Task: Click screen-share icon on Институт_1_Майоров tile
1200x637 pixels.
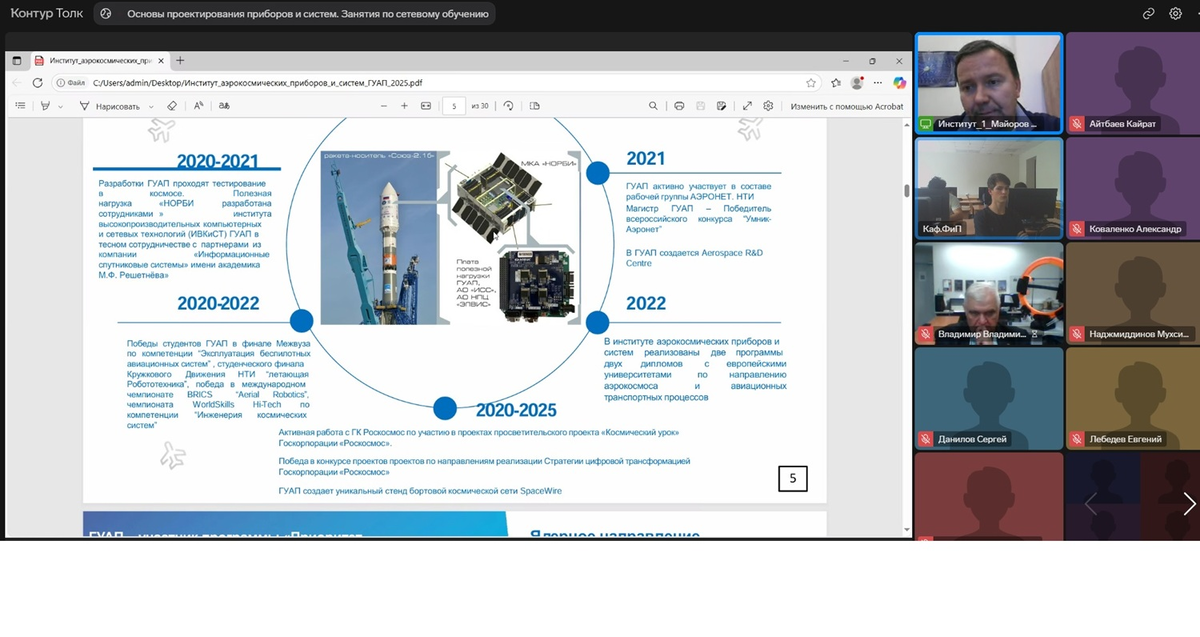Action: pyautogui.click(x=926, y=124)
